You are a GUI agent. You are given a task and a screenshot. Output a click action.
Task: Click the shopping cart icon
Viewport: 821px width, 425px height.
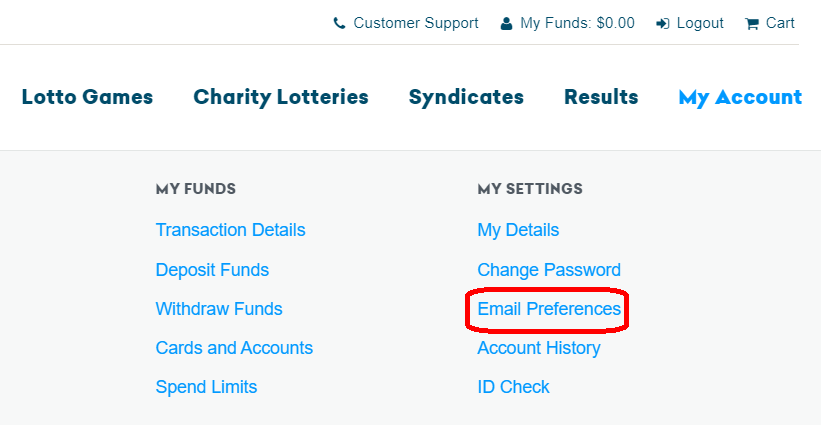pyautogui.click(x=752, y=24)
